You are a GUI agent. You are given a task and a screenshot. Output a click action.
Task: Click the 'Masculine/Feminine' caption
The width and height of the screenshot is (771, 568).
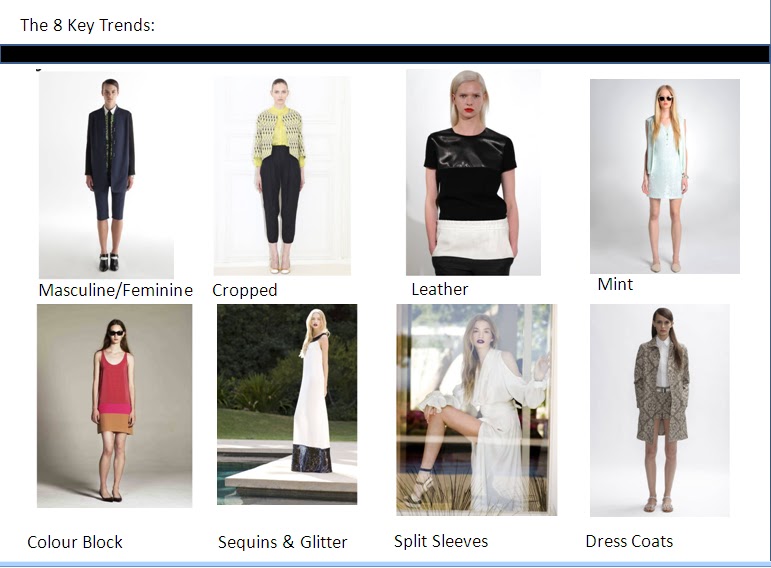click(x=116, y=290)
